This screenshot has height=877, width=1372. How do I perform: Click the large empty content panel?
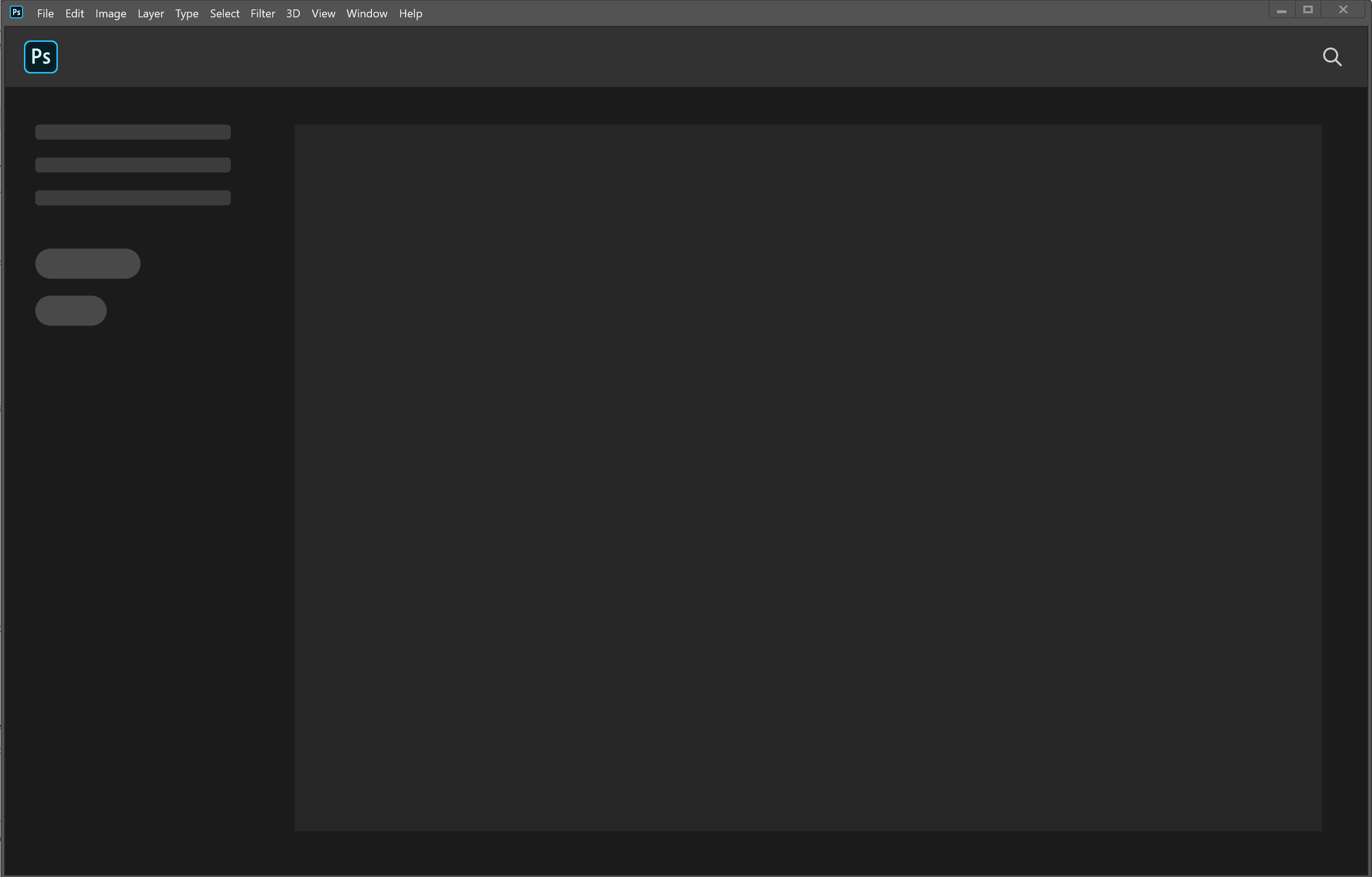[x=807, y=477]
